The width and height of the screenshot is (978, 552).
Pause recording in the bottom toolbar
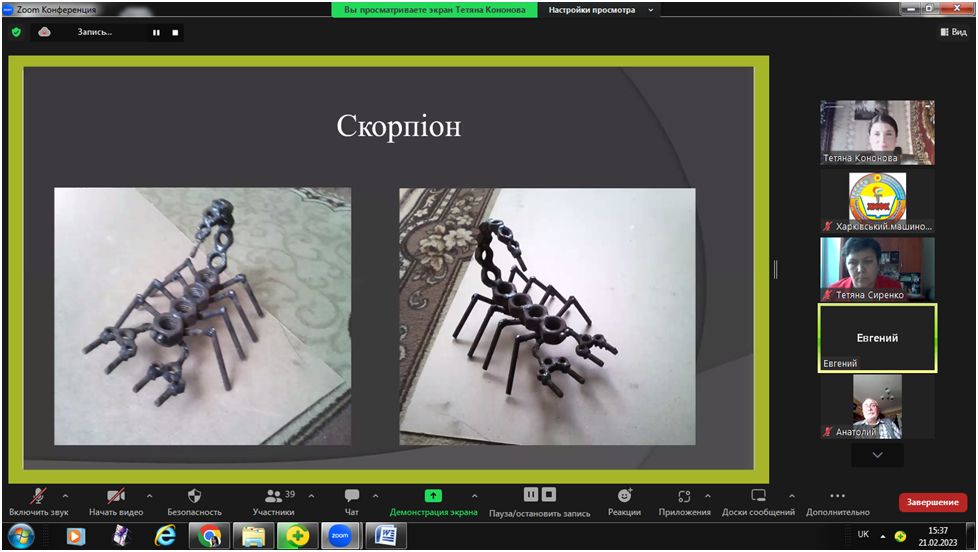click(531, 495)
